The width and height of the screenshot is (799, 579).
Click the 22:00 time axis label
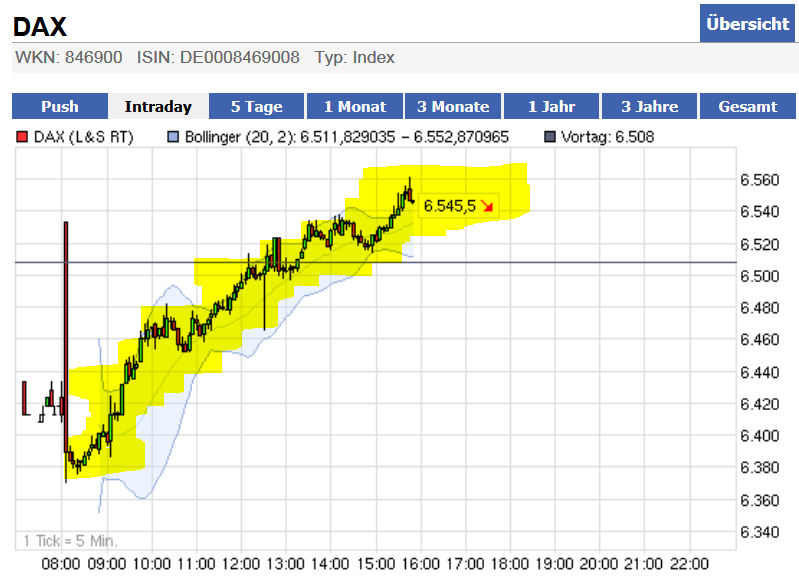tap(689, 564)
